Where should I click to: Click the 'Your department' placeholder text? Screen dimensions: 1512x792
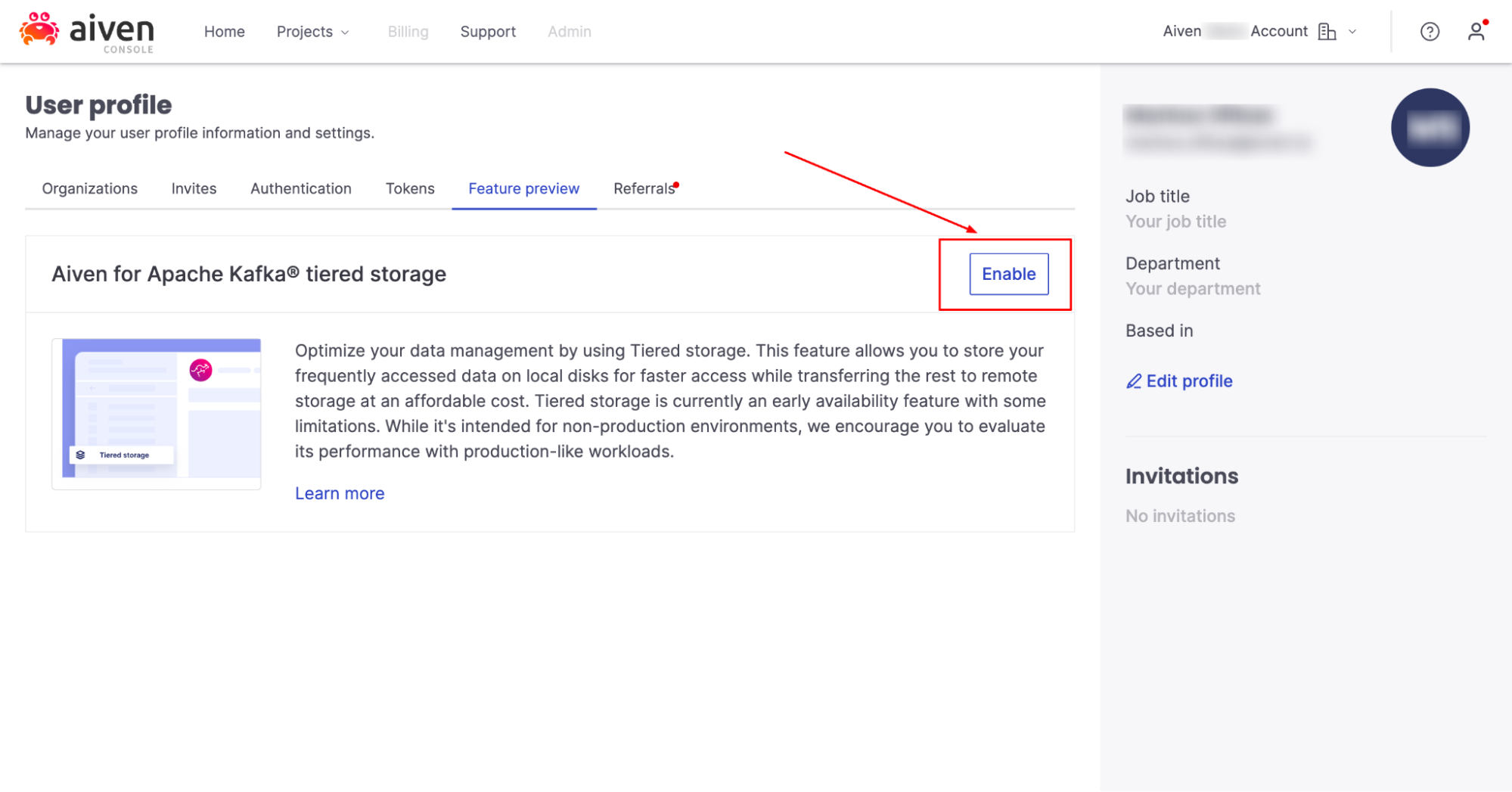point(1193,289)
